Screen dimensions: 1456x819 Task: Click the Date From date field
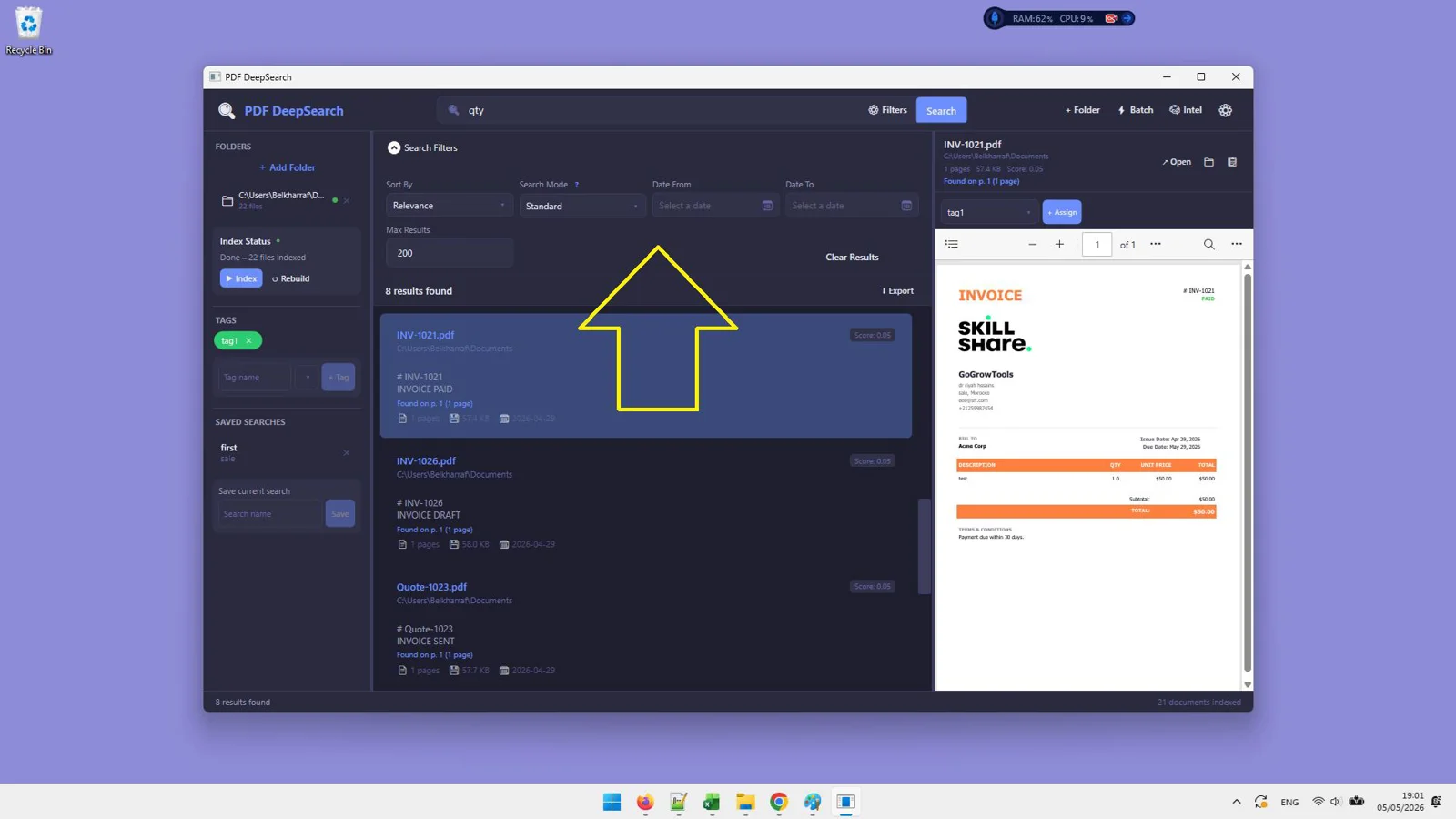pyautogui.click(x=715, y=206)
